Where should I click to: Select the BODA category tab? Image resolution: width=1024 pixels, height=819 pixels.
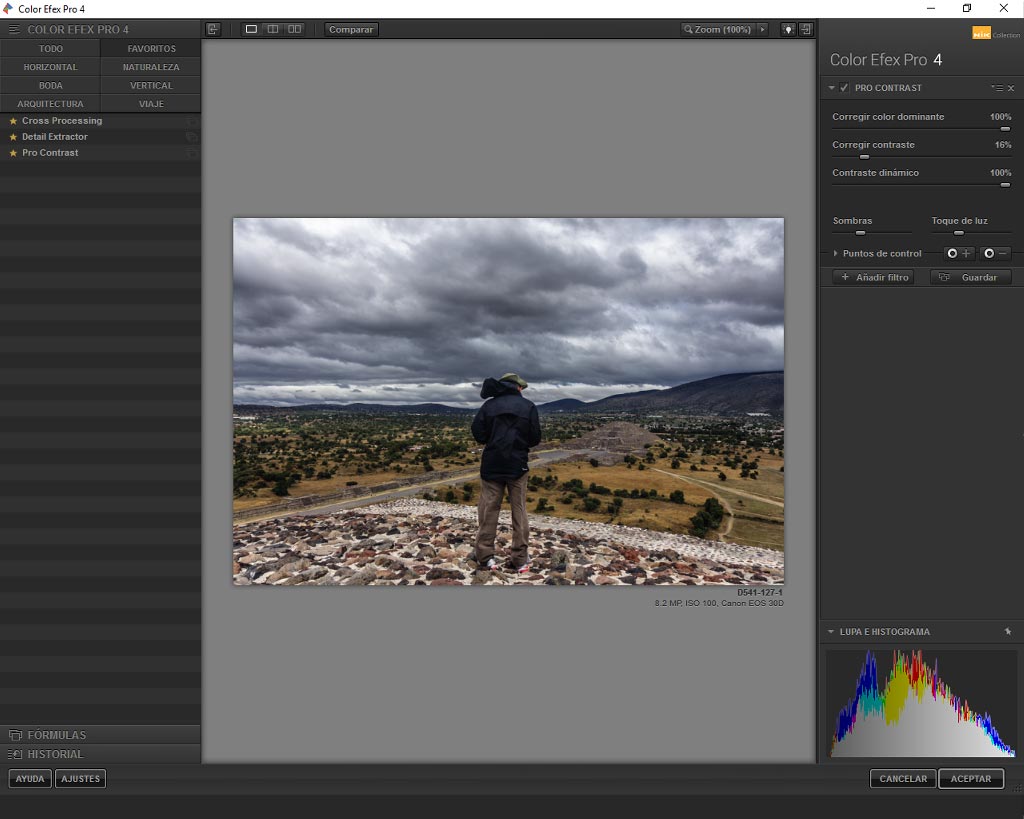coord(50,86)
